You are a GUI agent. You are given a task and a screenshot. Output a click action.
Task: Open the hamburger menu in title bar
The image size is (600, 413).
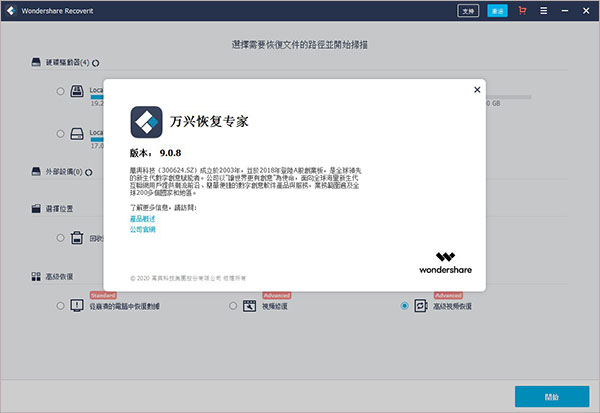coord(543,11)
